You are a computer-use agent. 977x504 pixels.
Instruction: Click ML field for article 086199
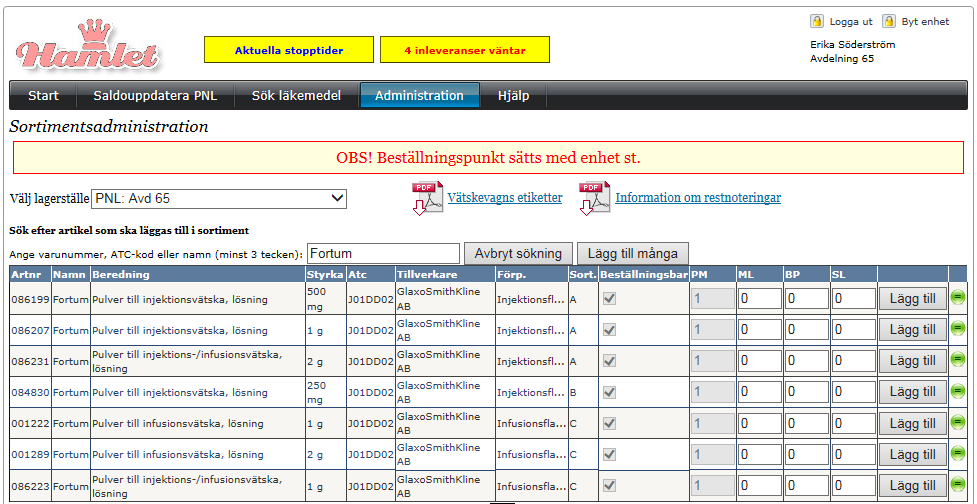click(760, 298)
